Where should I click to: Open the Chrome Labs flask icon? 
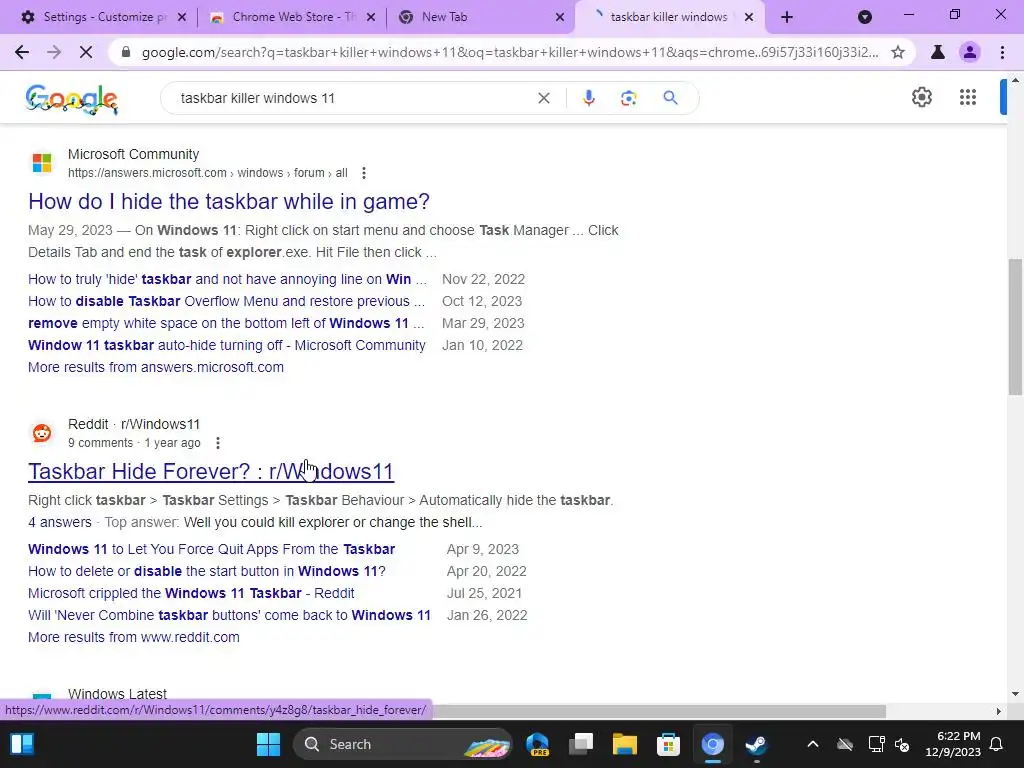click(938, 52)
